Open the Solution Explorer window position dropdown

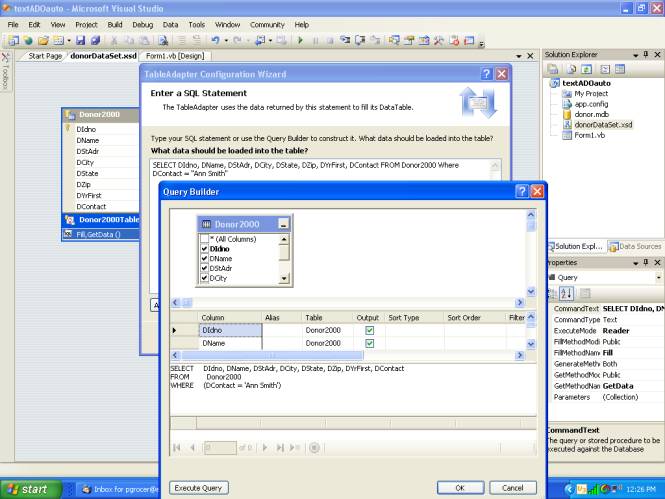[635, 55]
